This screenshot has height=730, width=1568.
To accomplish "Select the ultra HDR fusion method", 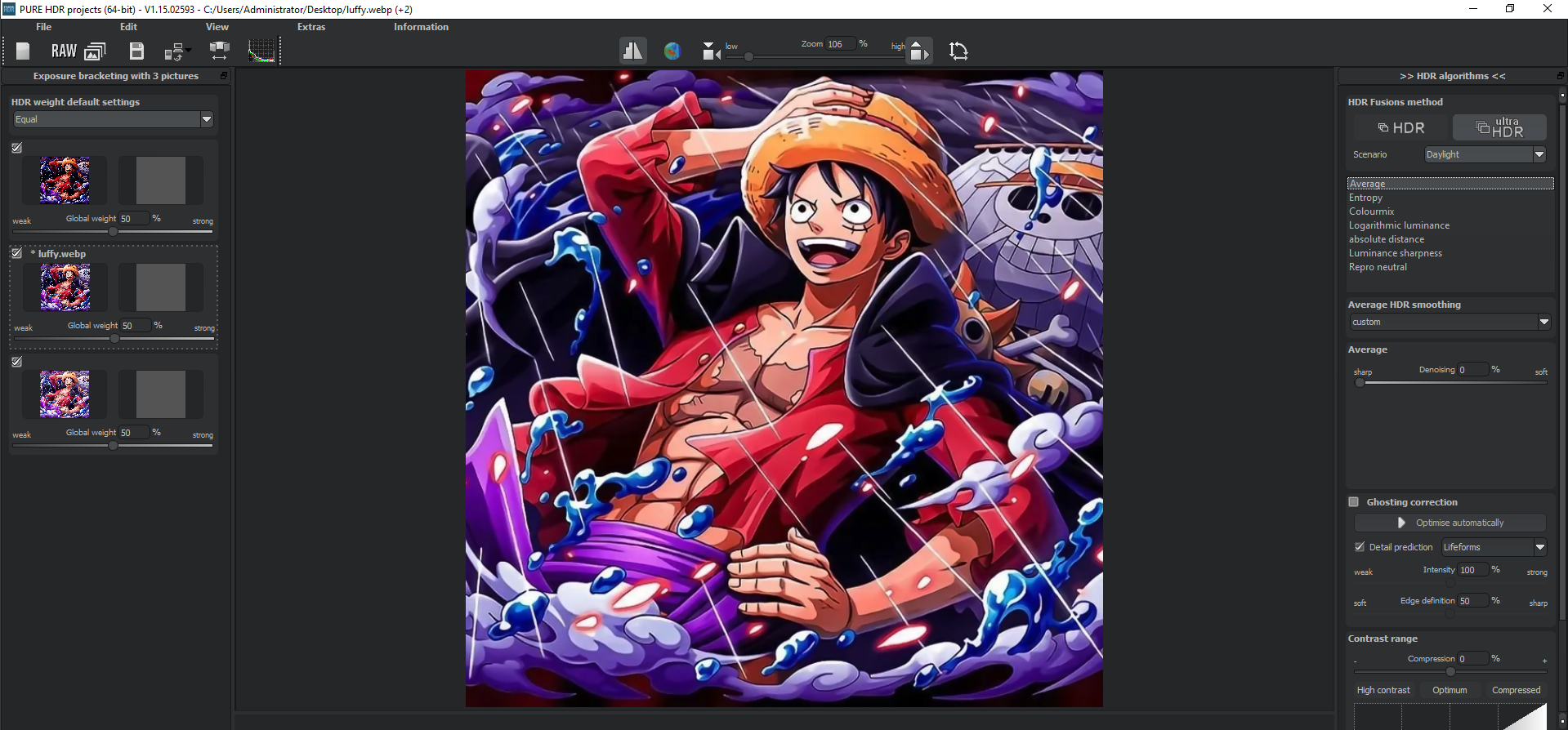I will (1499, 127).
